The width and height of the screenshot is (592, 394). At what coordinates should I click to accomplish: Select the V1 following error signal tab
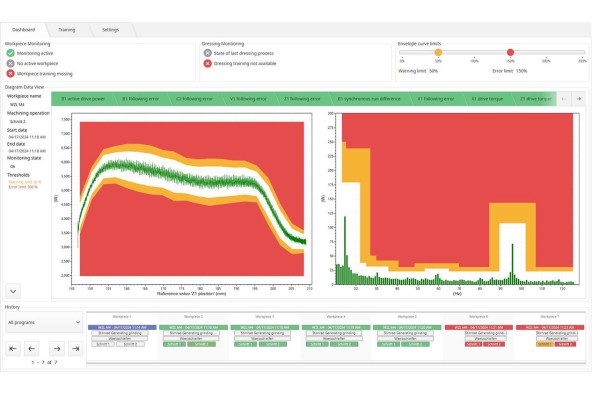tap(248, 99)
